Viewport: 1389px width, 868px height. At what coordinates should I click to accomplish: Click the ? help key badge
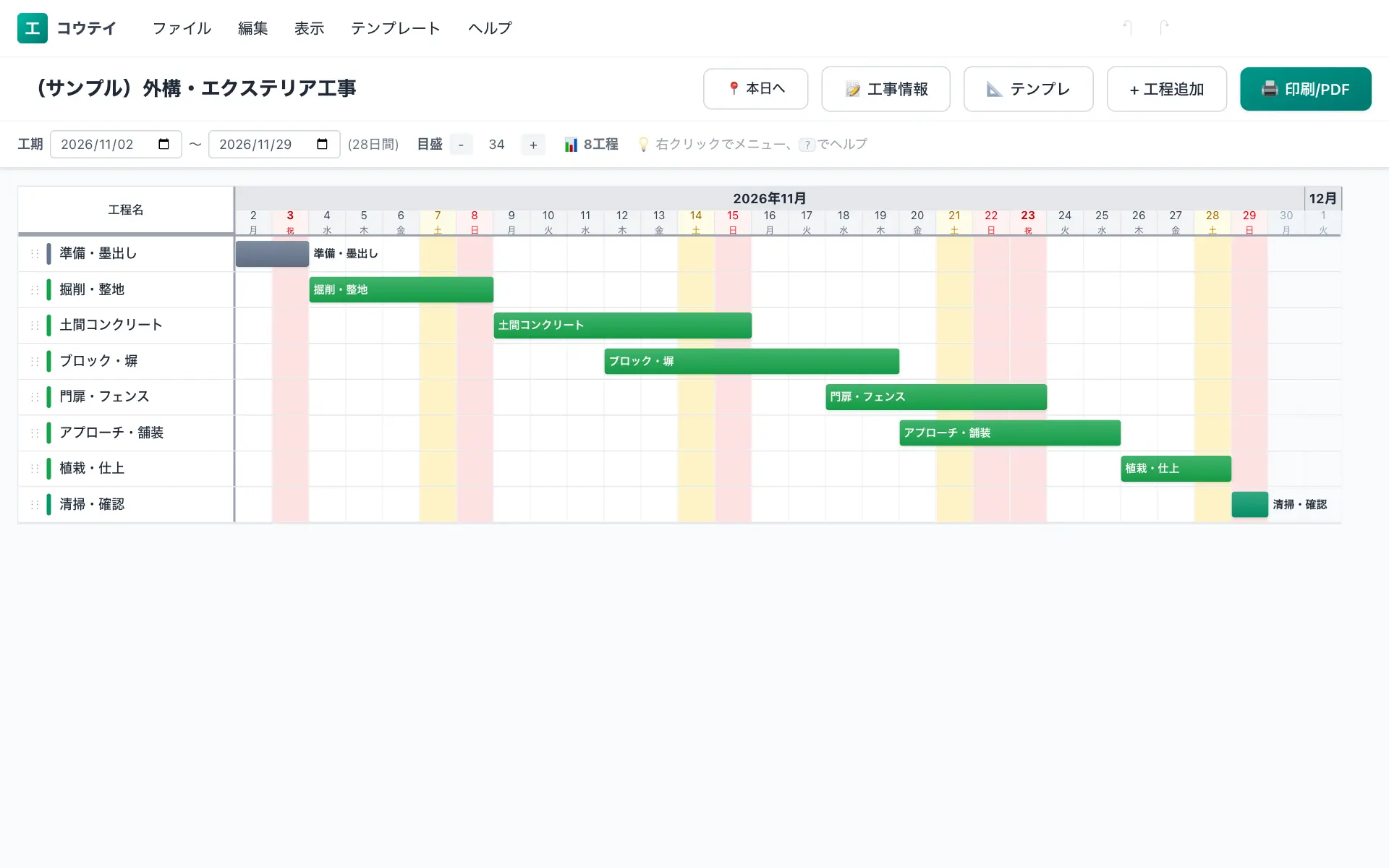click(807, 145)
